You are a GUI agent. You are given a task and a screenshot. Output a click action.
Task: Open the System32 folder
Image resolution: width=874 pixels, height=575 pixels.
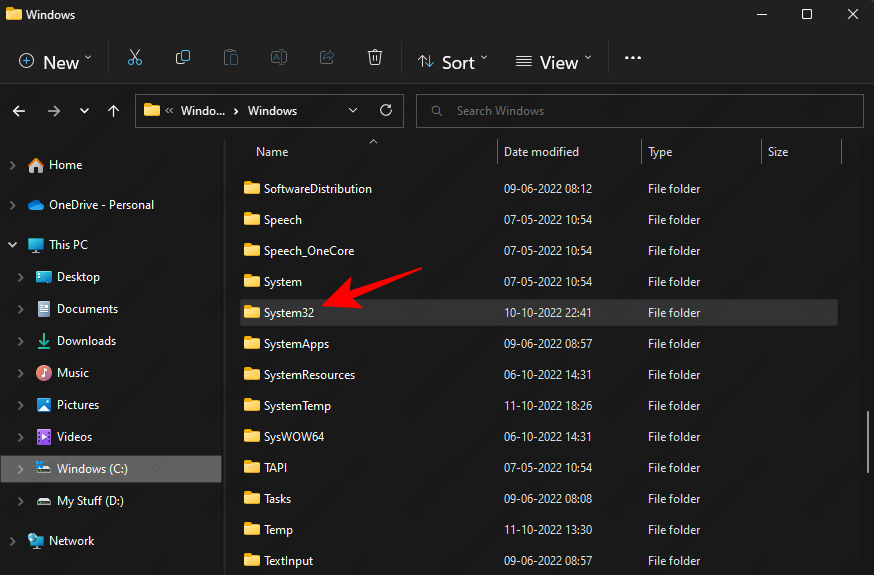click(x=289, y=313)
